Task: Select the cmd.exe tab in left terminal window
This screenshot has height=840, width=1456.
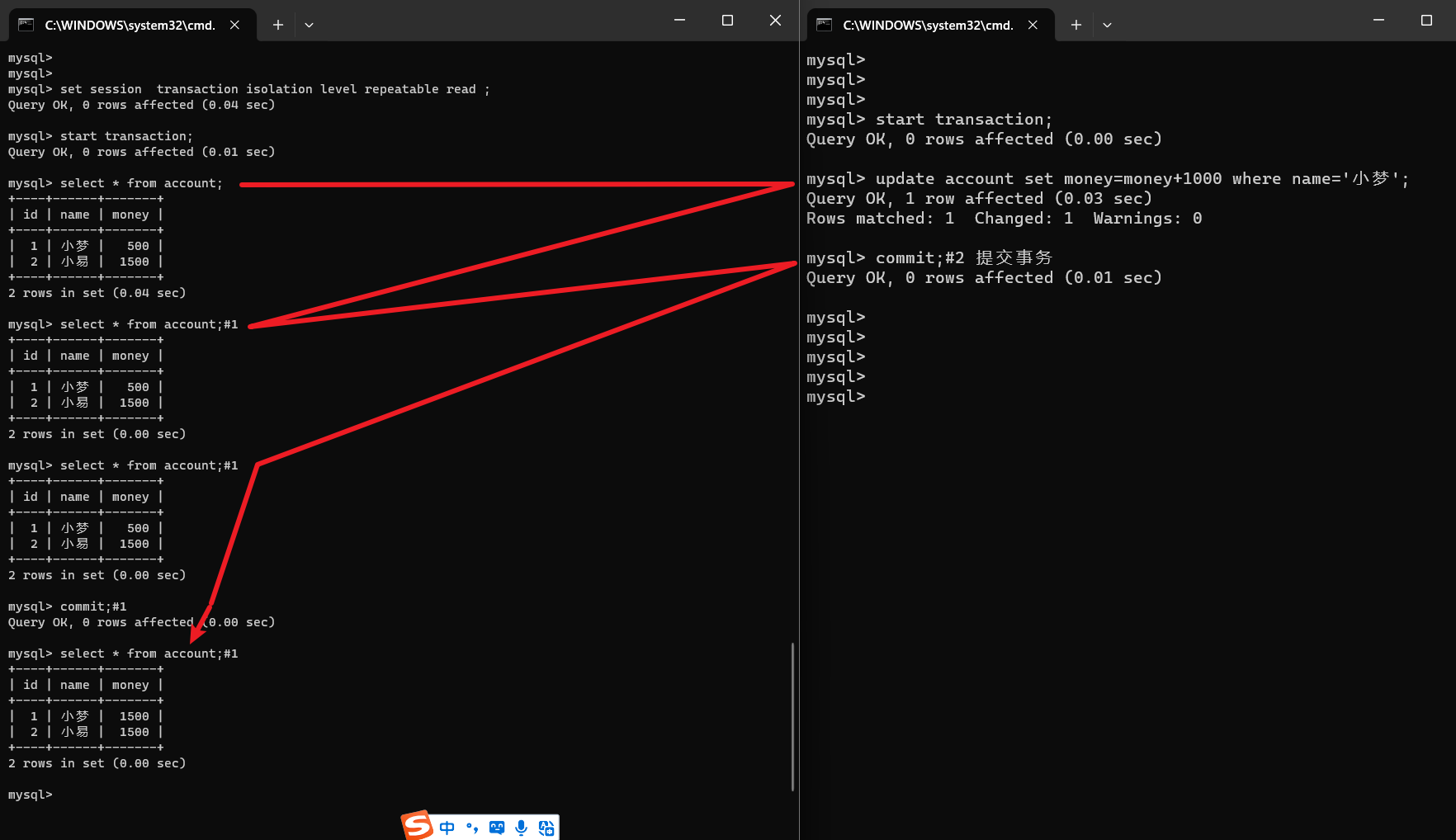Action: (132, 25)
